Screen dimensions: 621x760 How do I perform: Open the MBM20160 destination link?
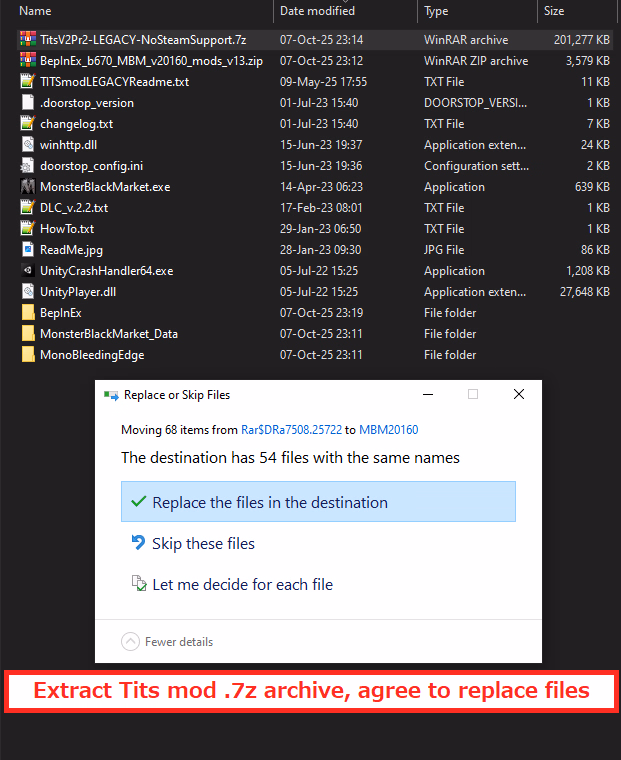tap(388, 429)
